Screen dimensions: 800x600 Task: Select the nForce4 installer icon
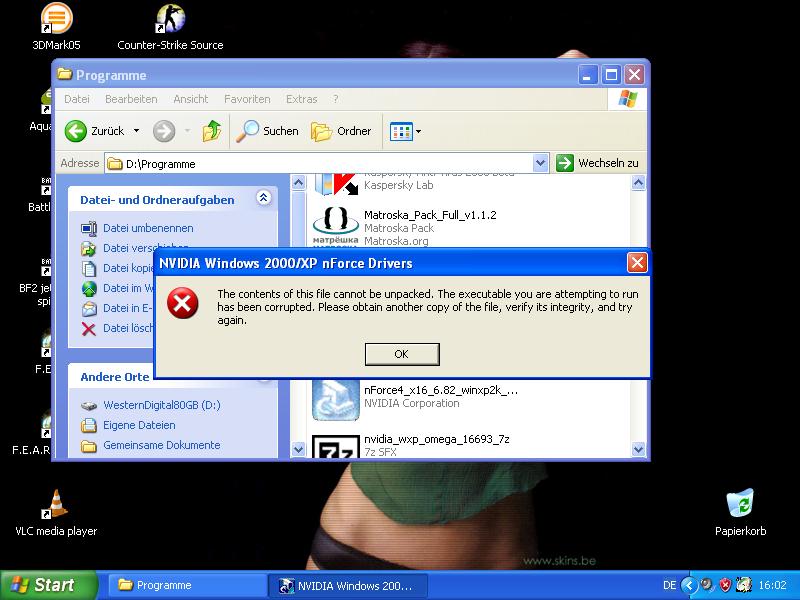pyautogui.click(x=335, y=401)
